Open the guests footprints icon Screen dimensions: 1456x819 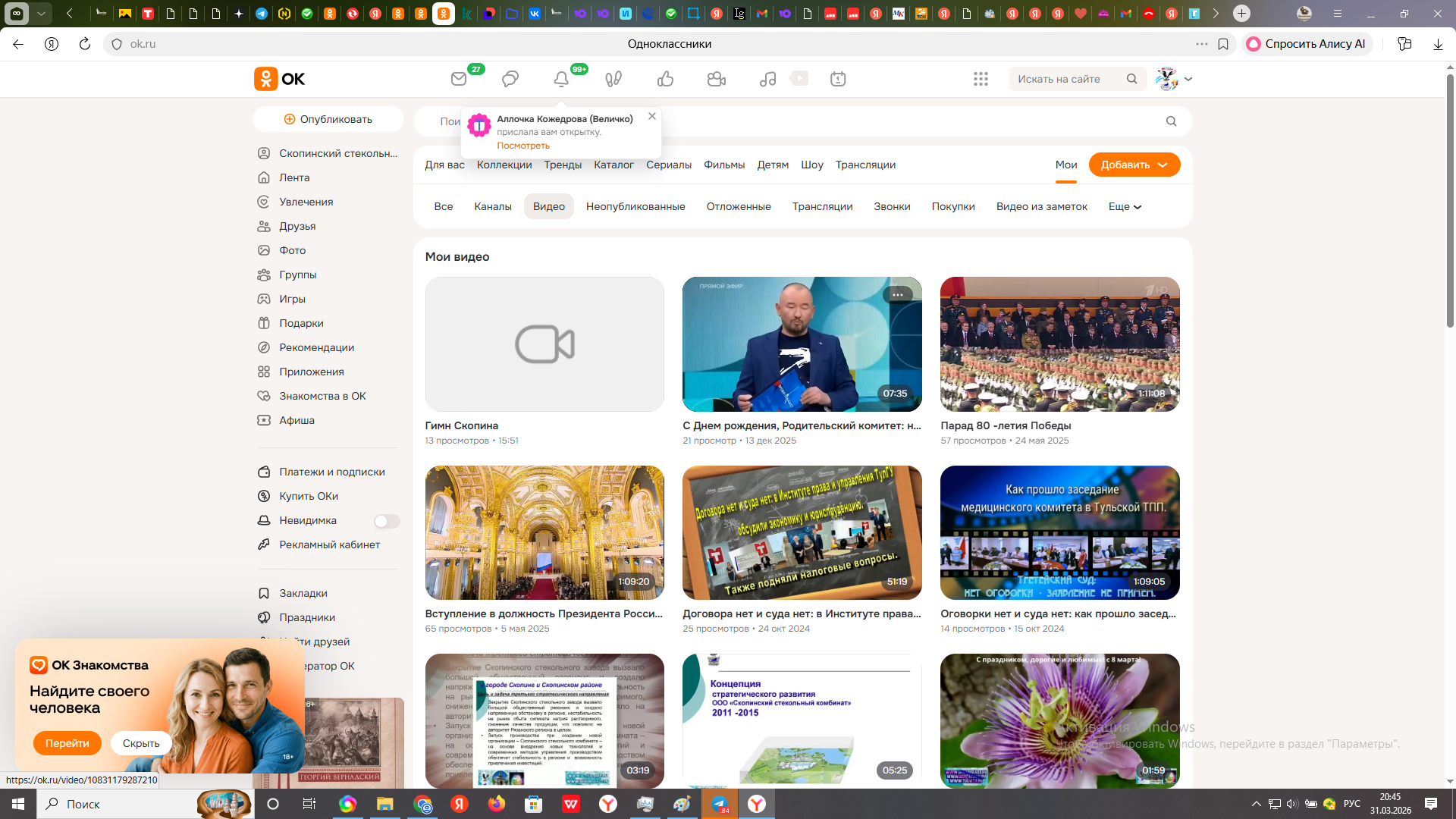coord(613,79)
